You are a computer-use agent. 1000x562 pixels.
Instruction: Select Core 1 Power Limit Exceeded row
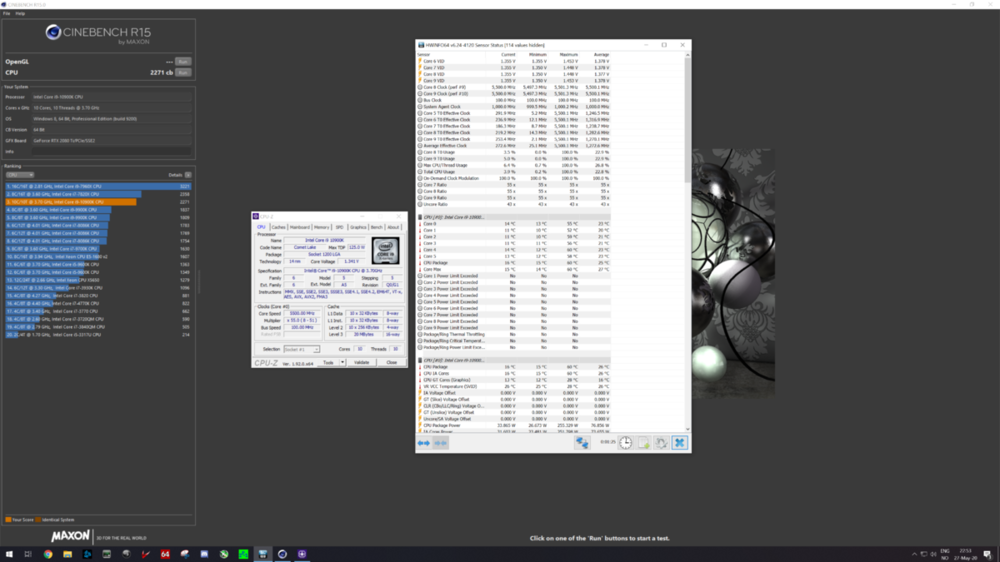[513, 276]
